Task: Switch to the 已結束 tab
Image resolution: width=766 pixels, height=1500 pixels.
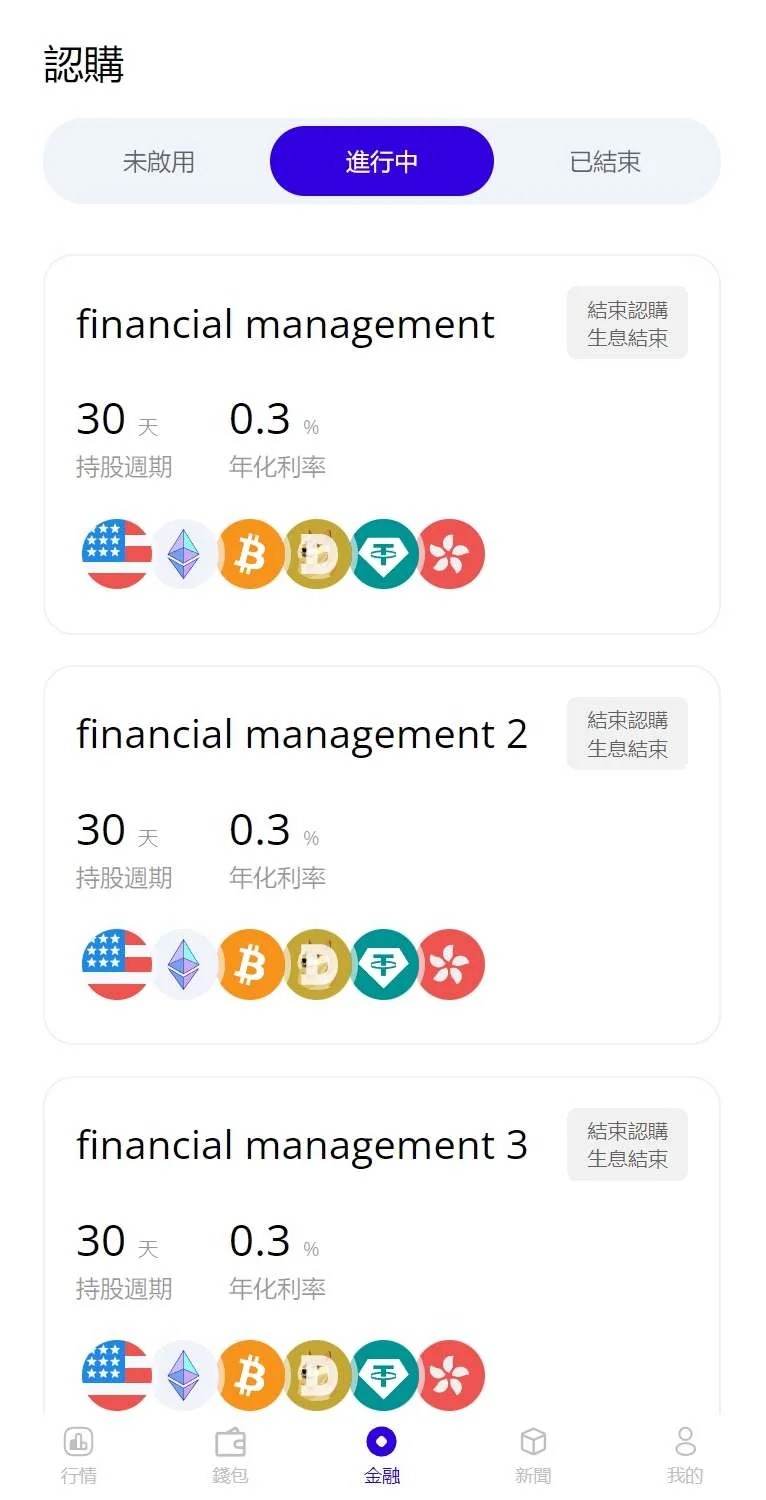Action: 605,162
